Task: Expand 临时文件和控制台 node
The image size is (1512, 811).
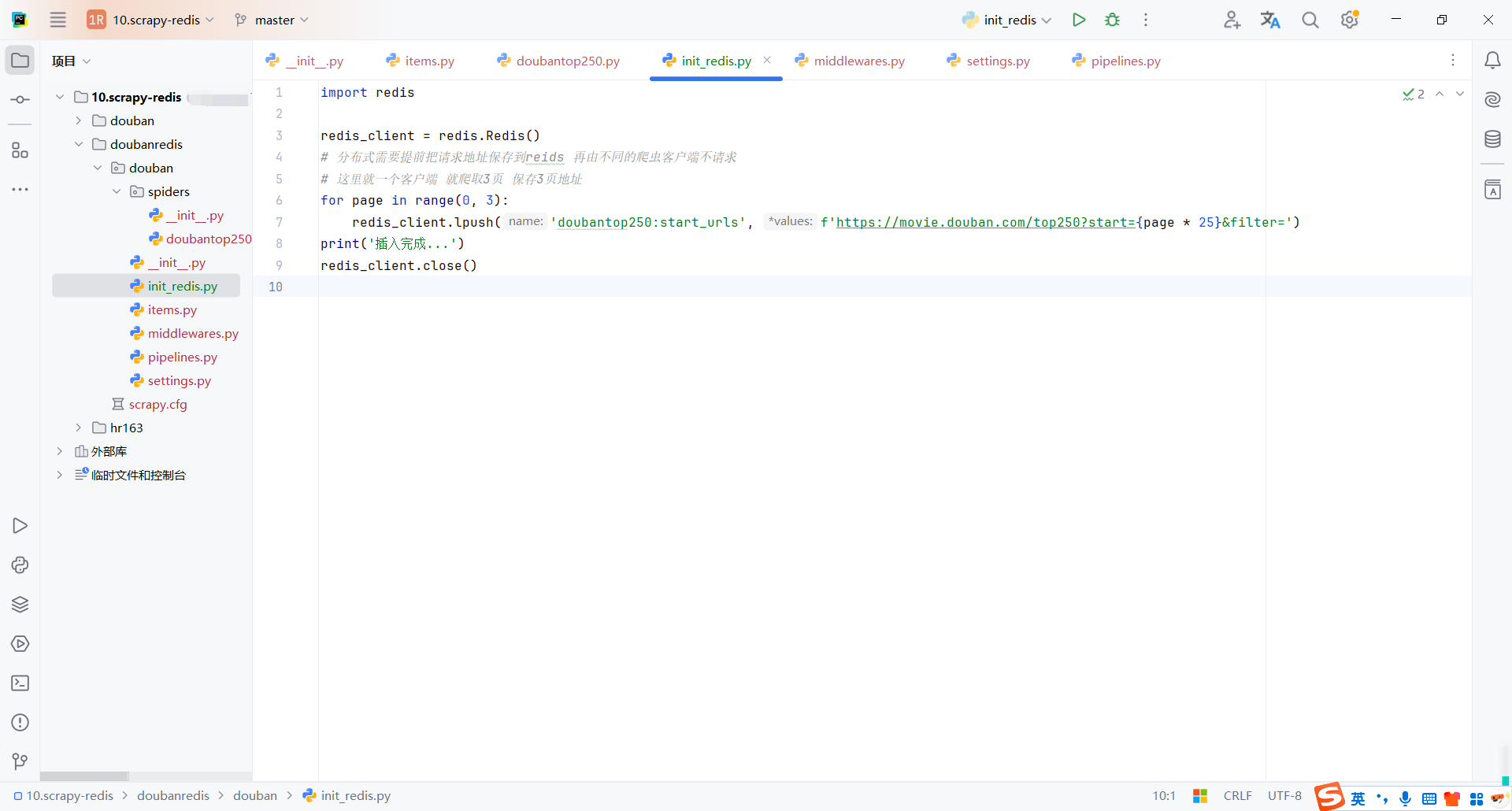Action: click(x=60, y=475)
